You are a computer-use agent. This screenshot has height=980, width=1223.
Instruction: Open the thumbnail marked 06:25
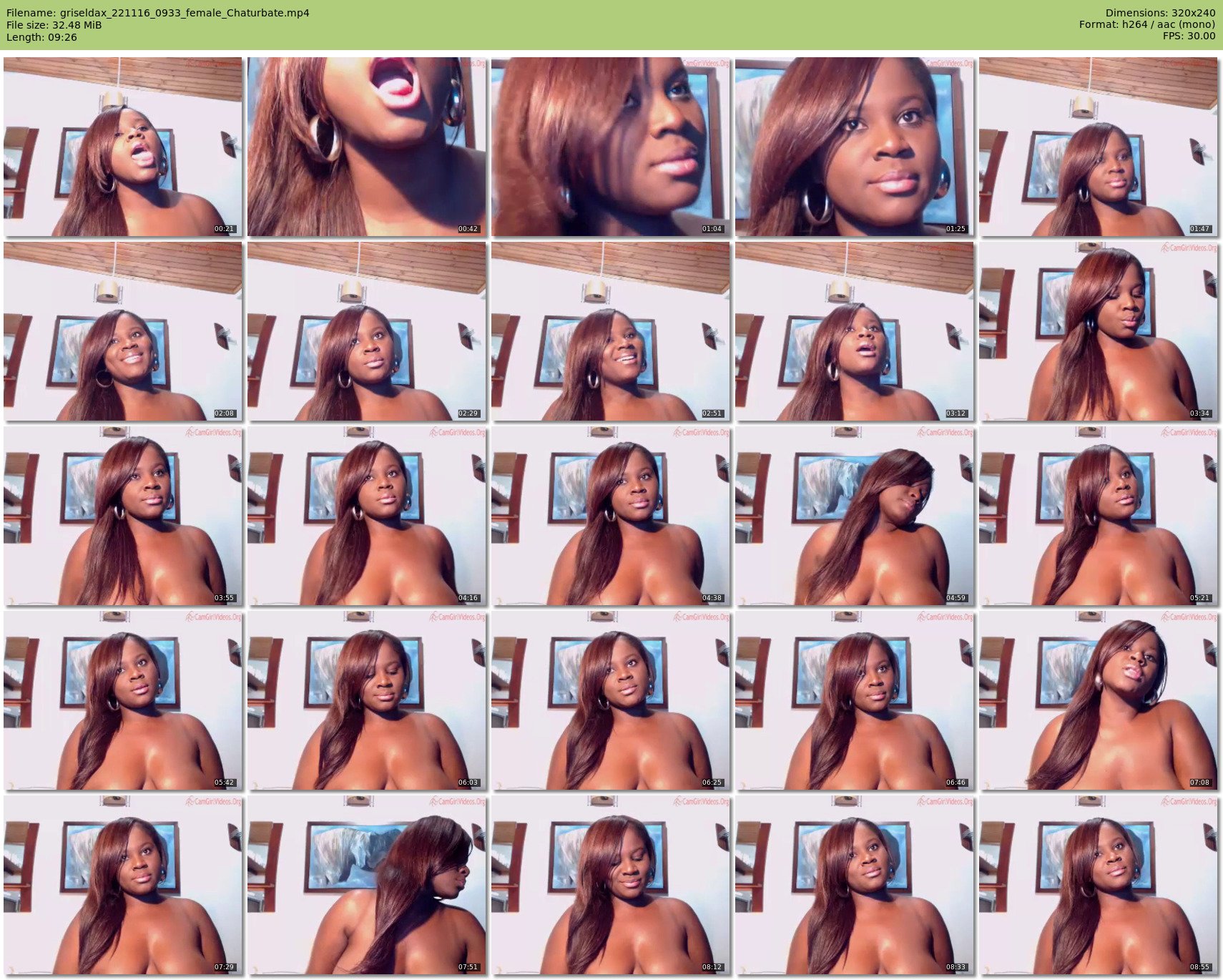click(611, 700)
